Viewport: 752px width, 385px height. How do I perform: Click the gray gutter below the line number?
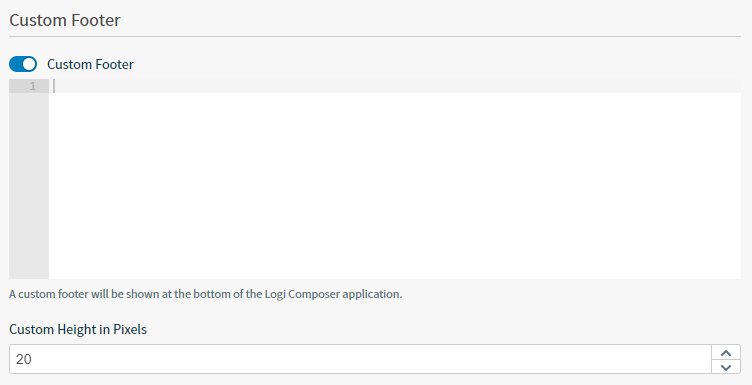[29, 186]
